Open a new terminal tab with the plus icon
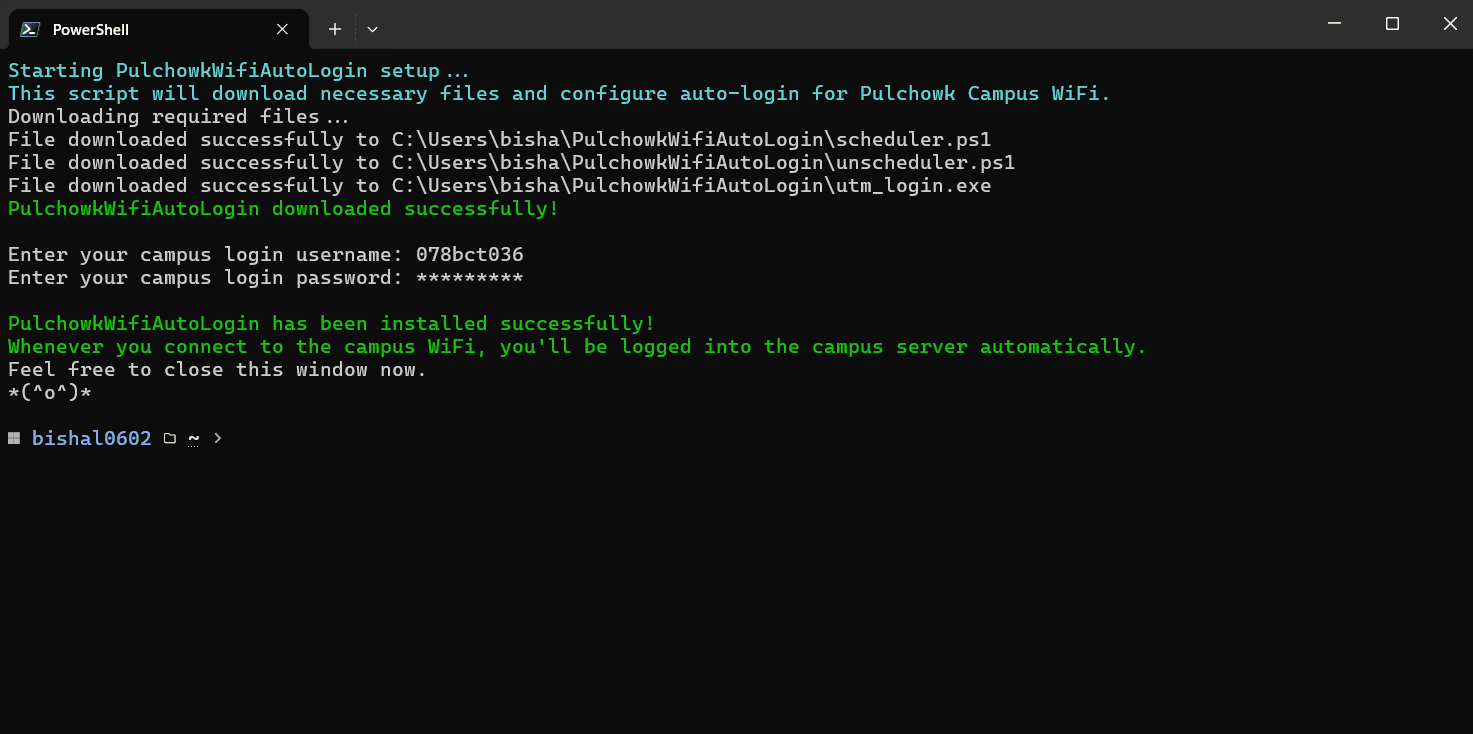The image size is (1473, 734). click(334, 29)
